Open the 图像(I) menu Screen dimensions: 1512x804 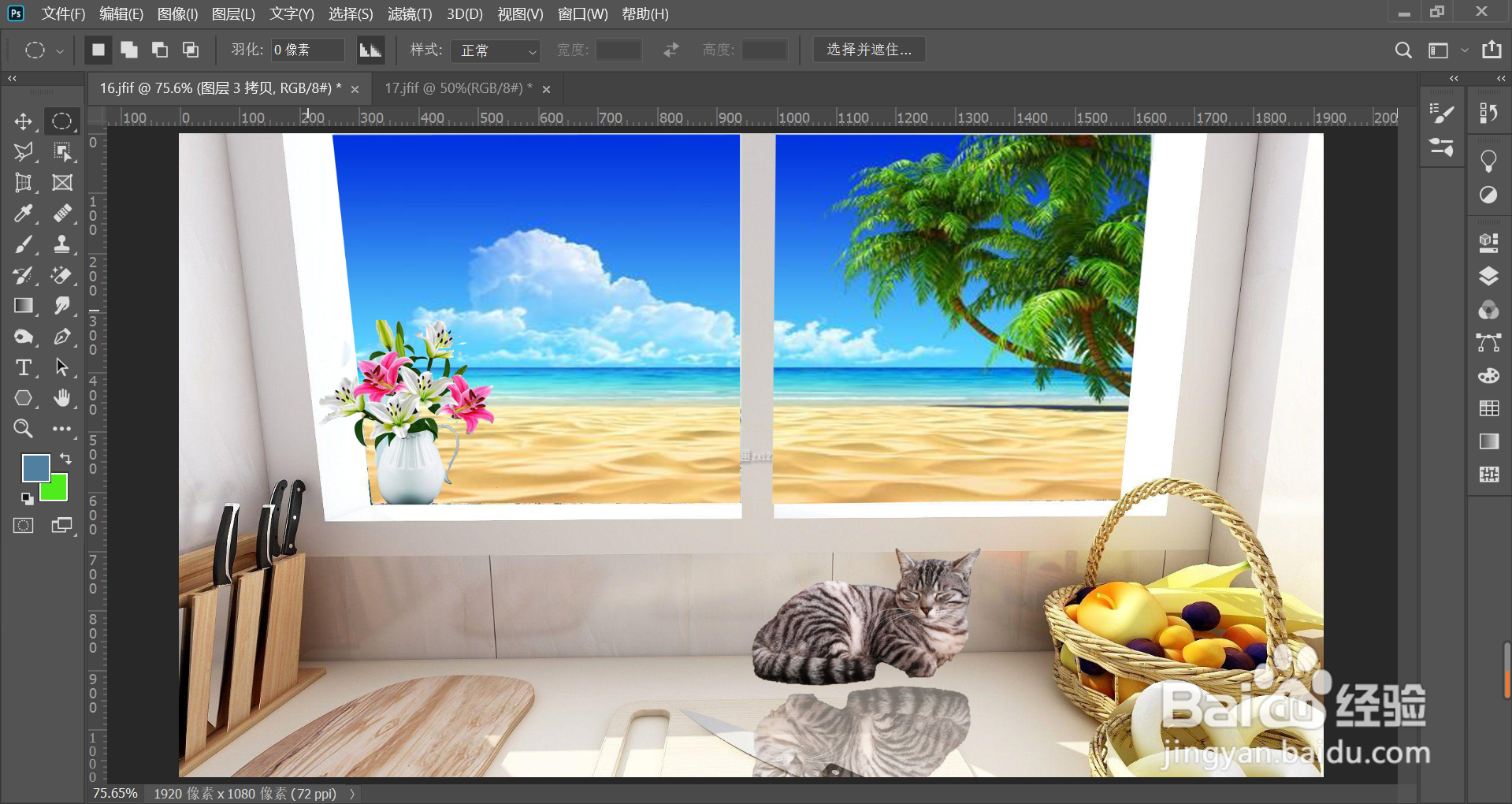(x=177, y=14)
